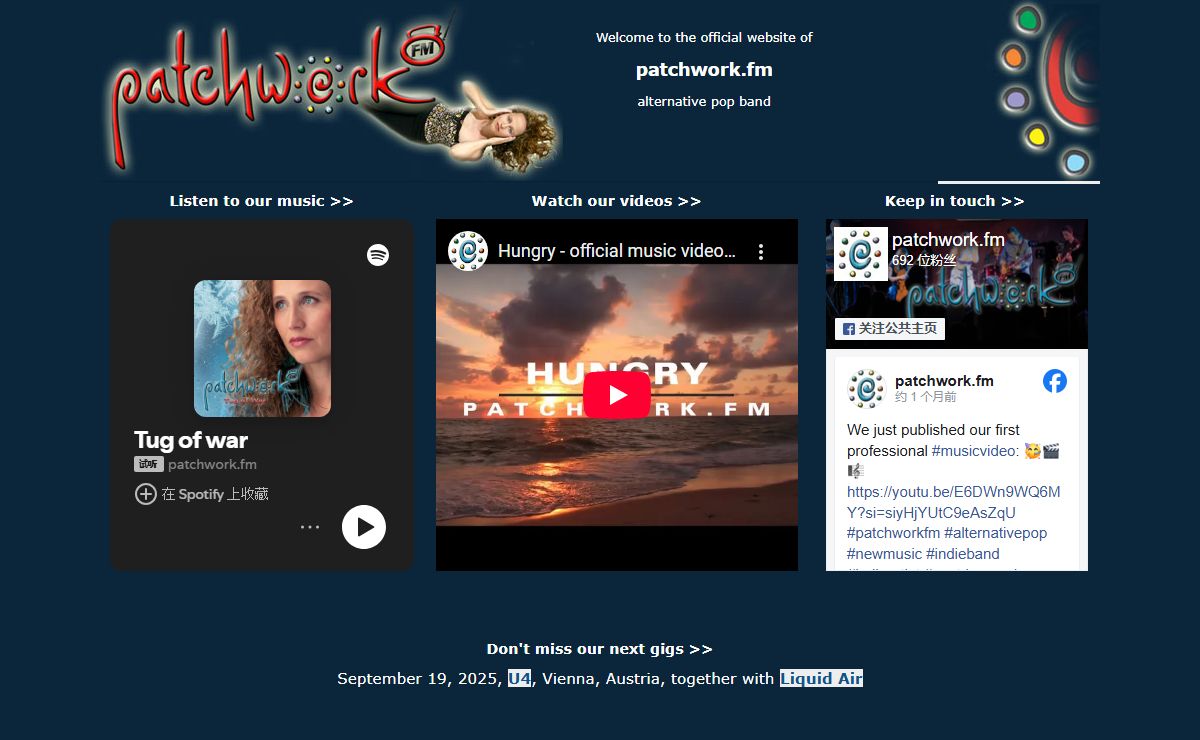
Task: Click the purple dot in header graphic
Action: coord(1016,99)
